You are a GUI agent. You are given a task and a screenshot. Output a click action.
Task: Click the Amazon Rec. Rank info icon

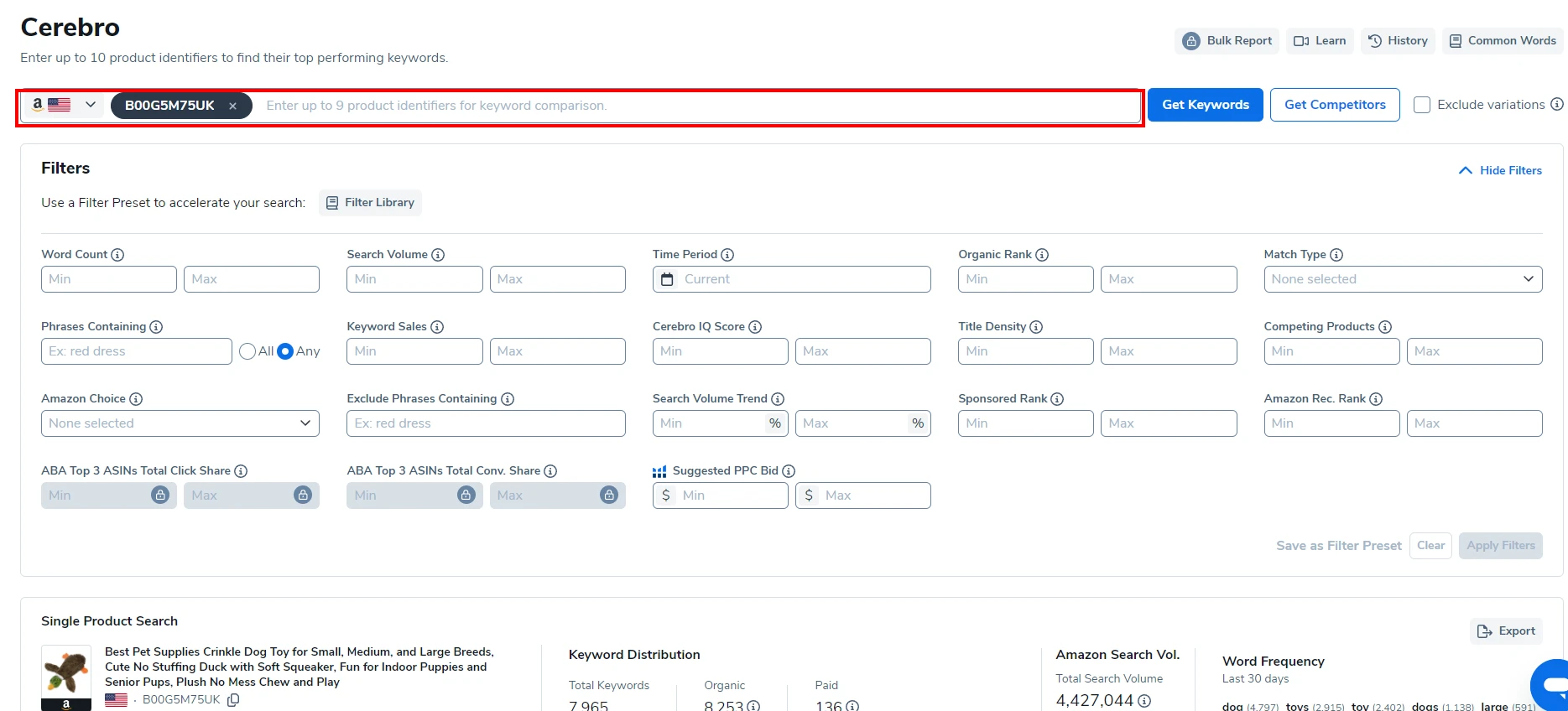pos(1376,399)
